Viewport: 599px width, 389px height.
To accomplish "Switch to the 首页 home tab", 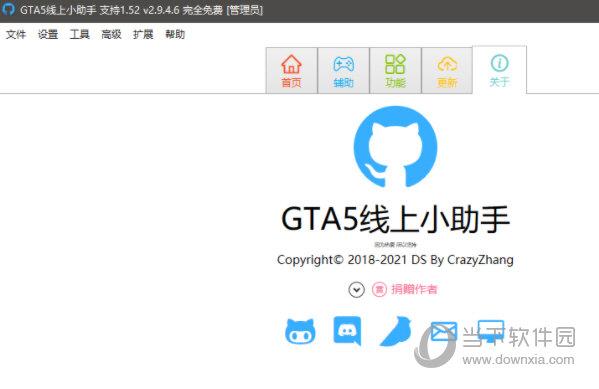I will [x=291, y=70].
